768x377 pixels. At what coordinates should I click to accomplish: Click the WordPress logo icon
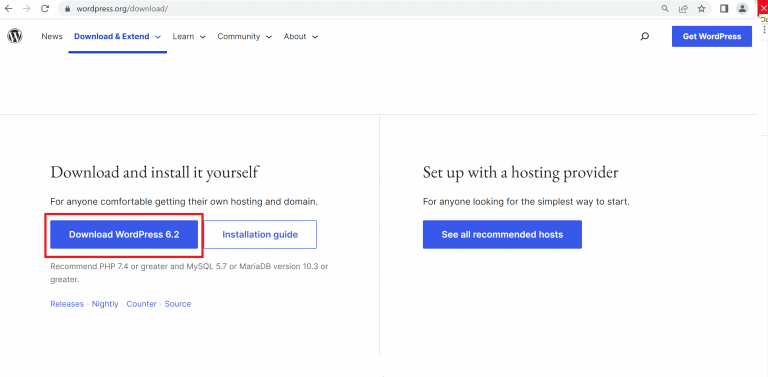[15, 36]
